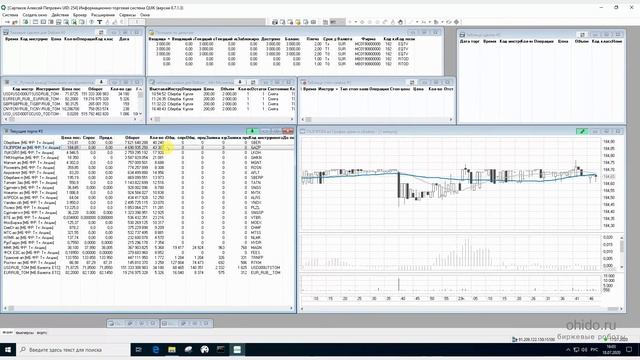
Task: Click the text label T toolbar icon
Action: point(100,22)
